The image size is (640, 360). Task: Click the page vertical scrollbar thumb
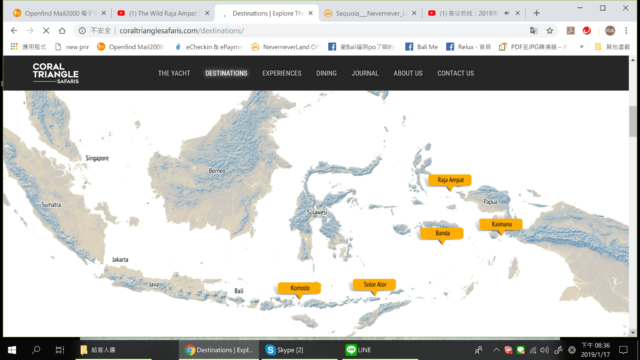pos(633,121)
